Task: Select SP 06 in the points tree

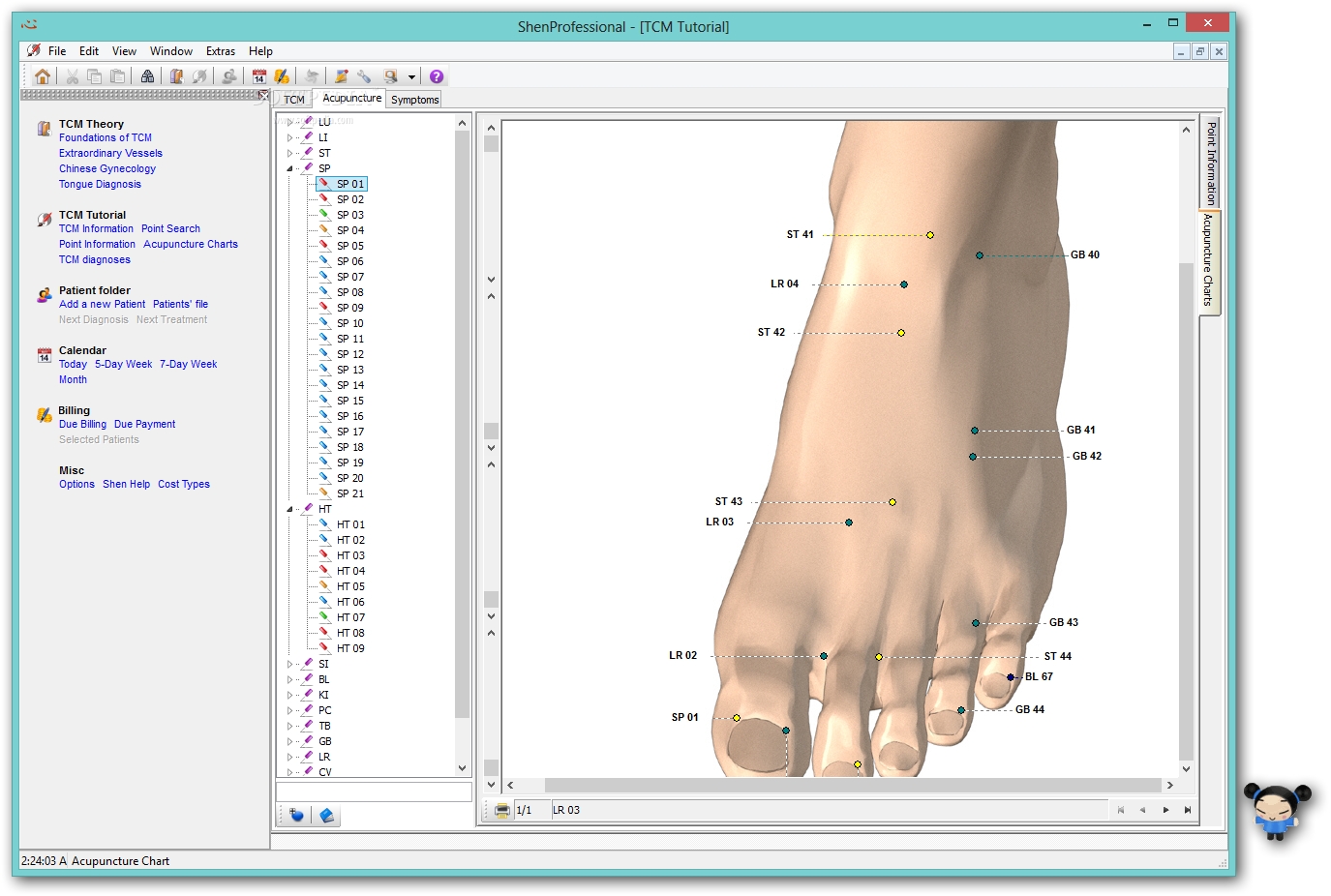Action: (x=350, y=261)
